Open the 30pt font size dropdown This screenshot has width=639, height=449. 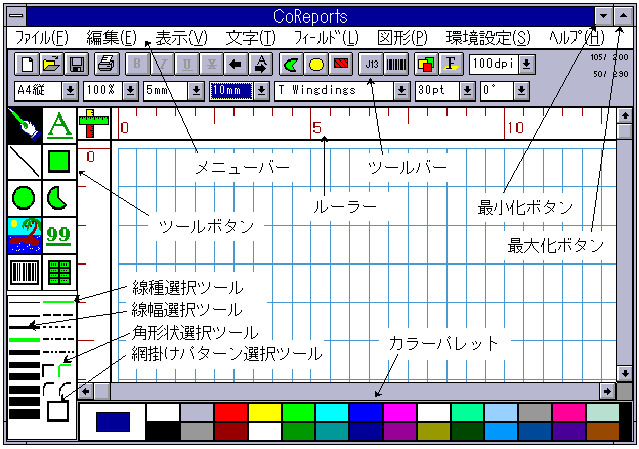[467, 91]
